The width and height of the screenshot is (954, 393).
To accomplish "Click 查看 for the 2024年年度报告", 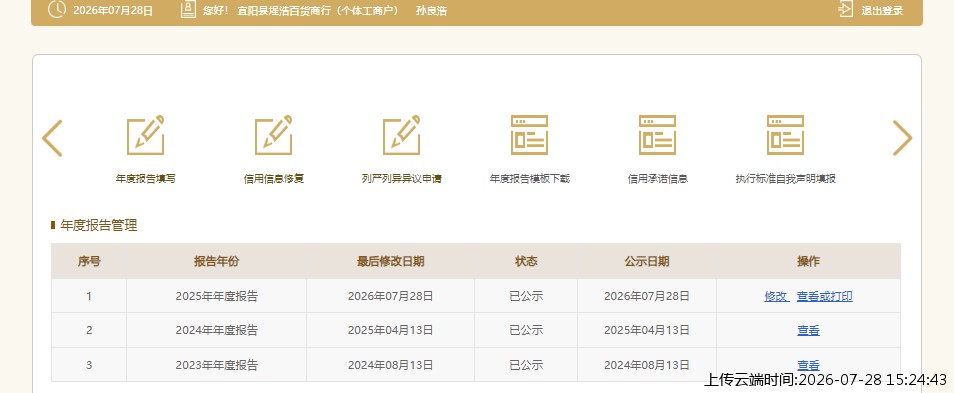I will coord(808,330).
